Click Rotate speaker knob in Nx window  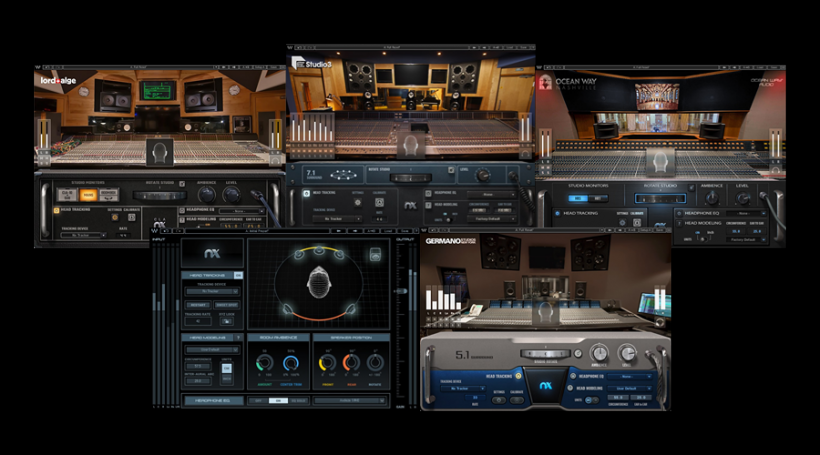(x=375, y=362)
